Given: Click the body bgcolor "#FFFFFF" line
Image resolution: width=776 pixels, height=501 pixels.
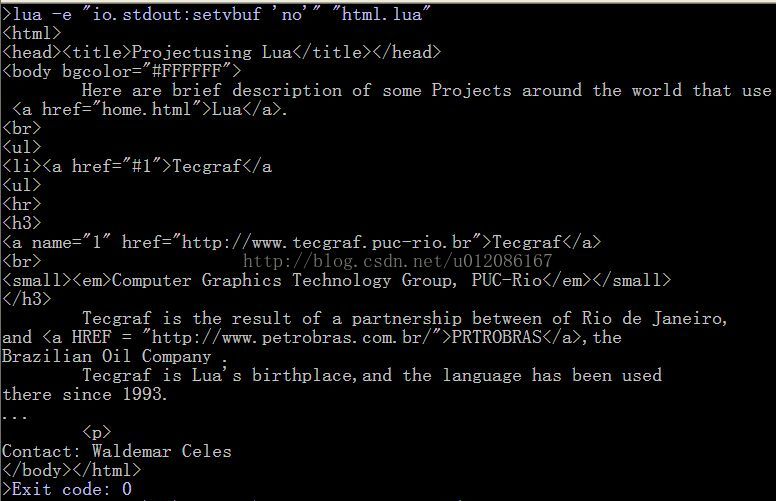Looking at the screenshot, I should 122,71.
